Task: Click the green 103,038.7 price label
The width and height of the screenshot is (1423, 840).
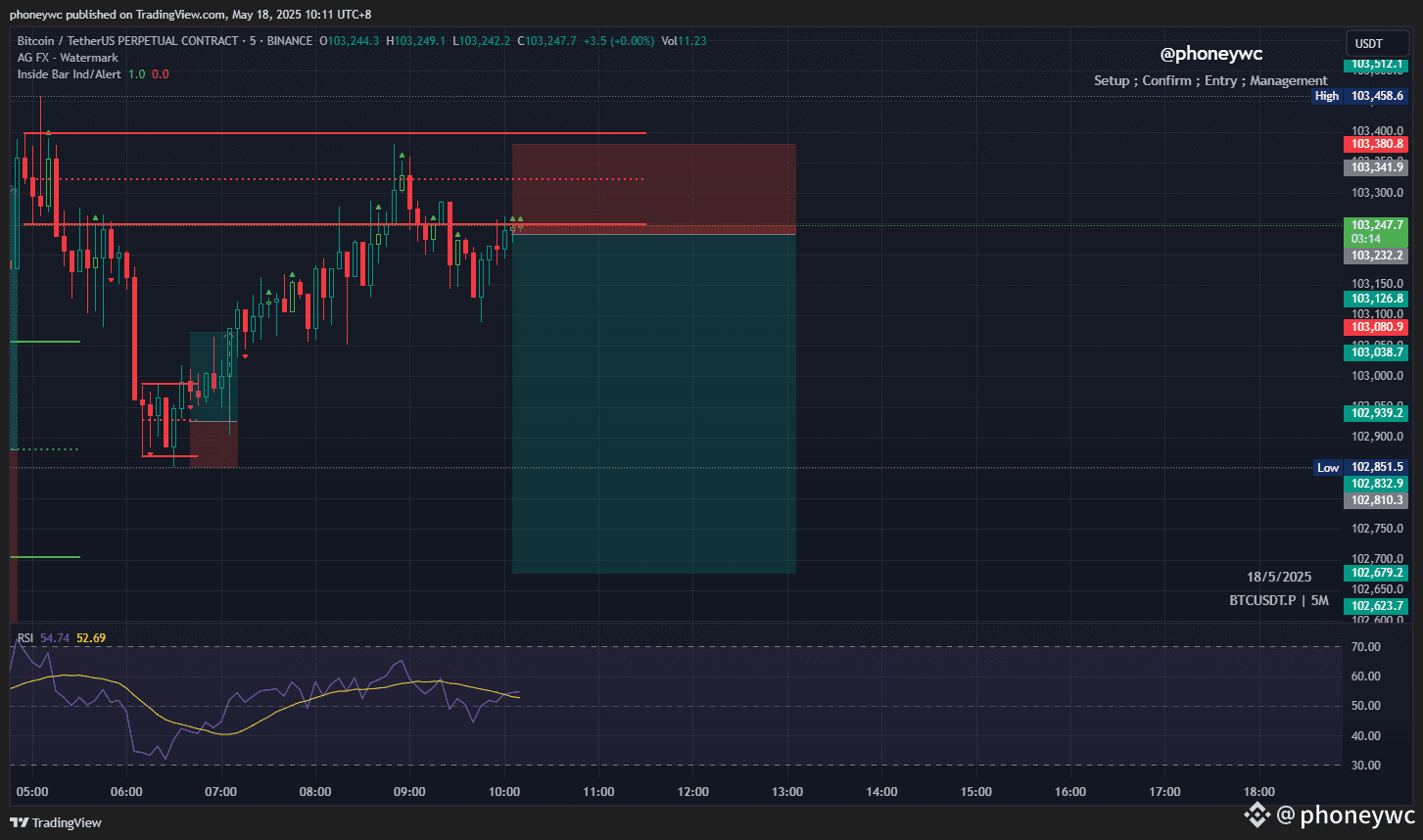Action: [x=1377, y=352]
